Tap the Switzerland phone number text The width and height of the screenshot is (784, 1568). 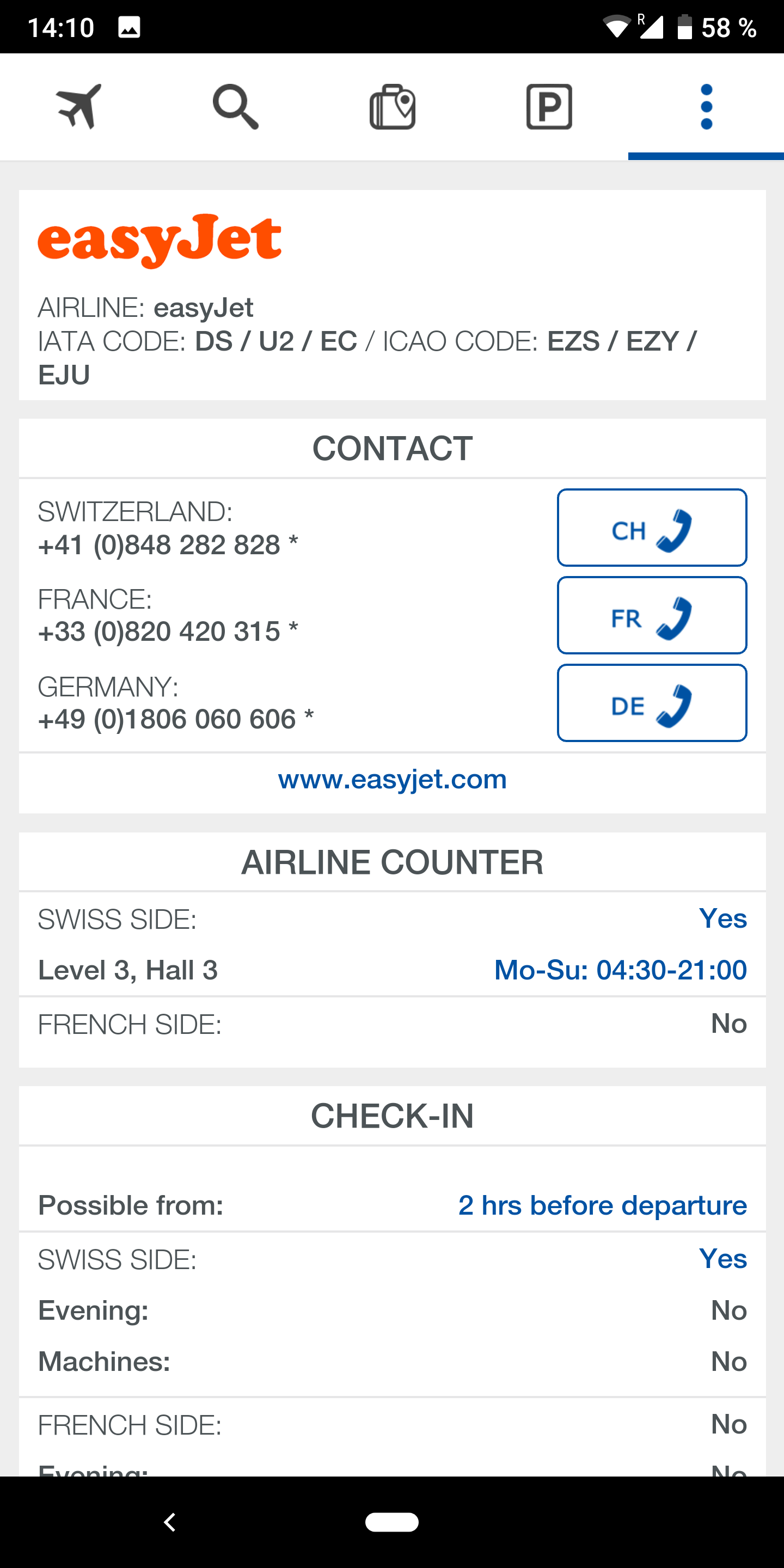click(x=168, y=545)
